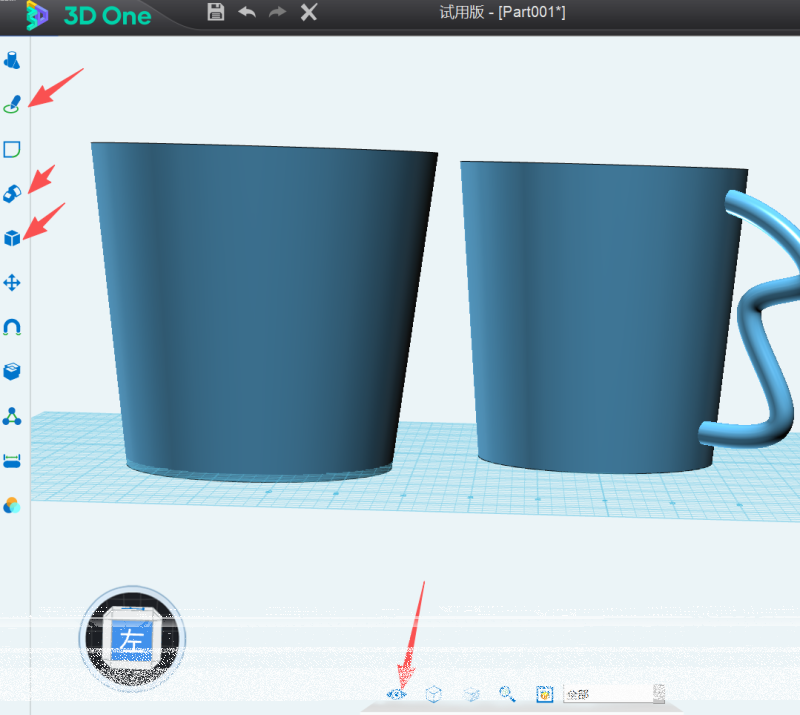This screenshot has width=800, height=715.
Task: Click the undo arrow in title bar
Action: (246, 12)
